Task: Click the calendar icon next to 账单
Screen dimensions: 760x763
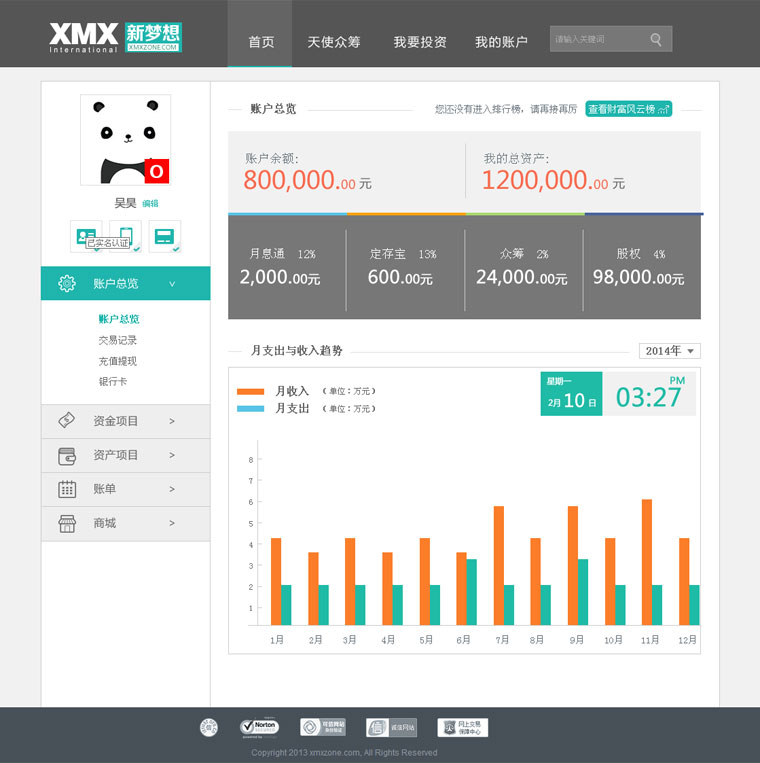Action: (x=67, y=489)
